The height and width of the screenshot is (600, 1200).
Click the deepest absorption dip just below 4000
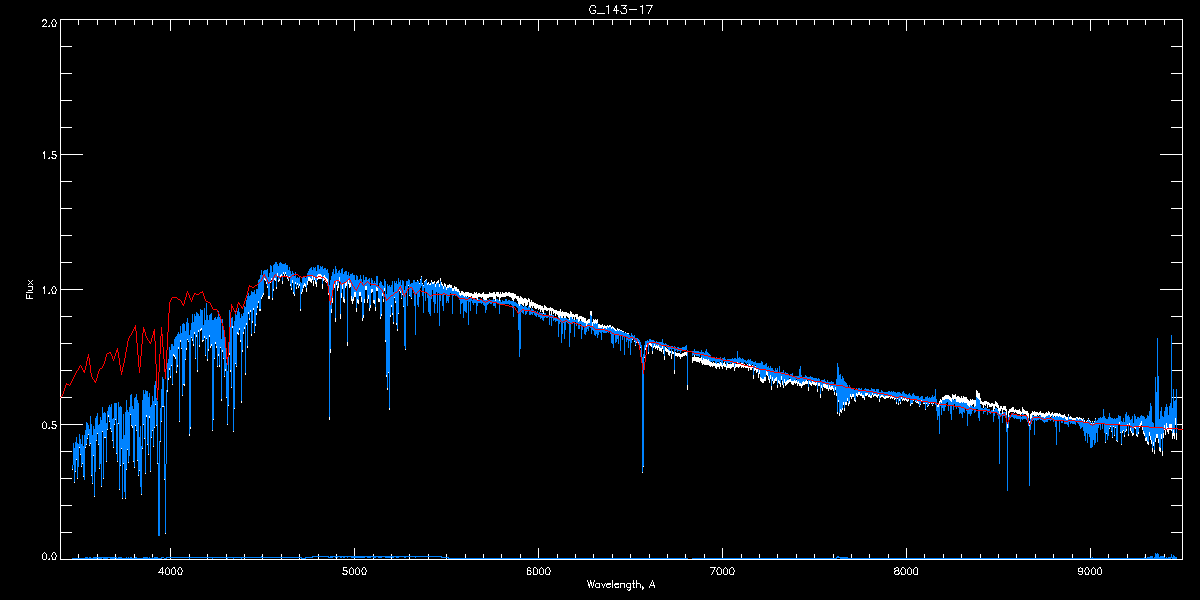tap(159, 533)
